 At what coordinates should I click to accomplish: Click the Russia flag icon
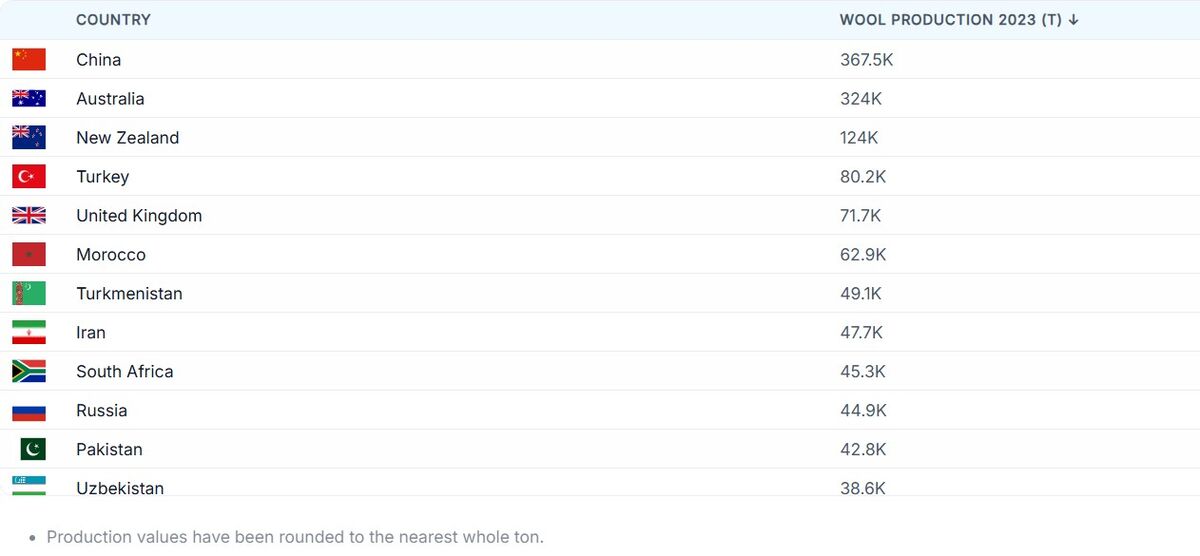click(x=29, y=411)
